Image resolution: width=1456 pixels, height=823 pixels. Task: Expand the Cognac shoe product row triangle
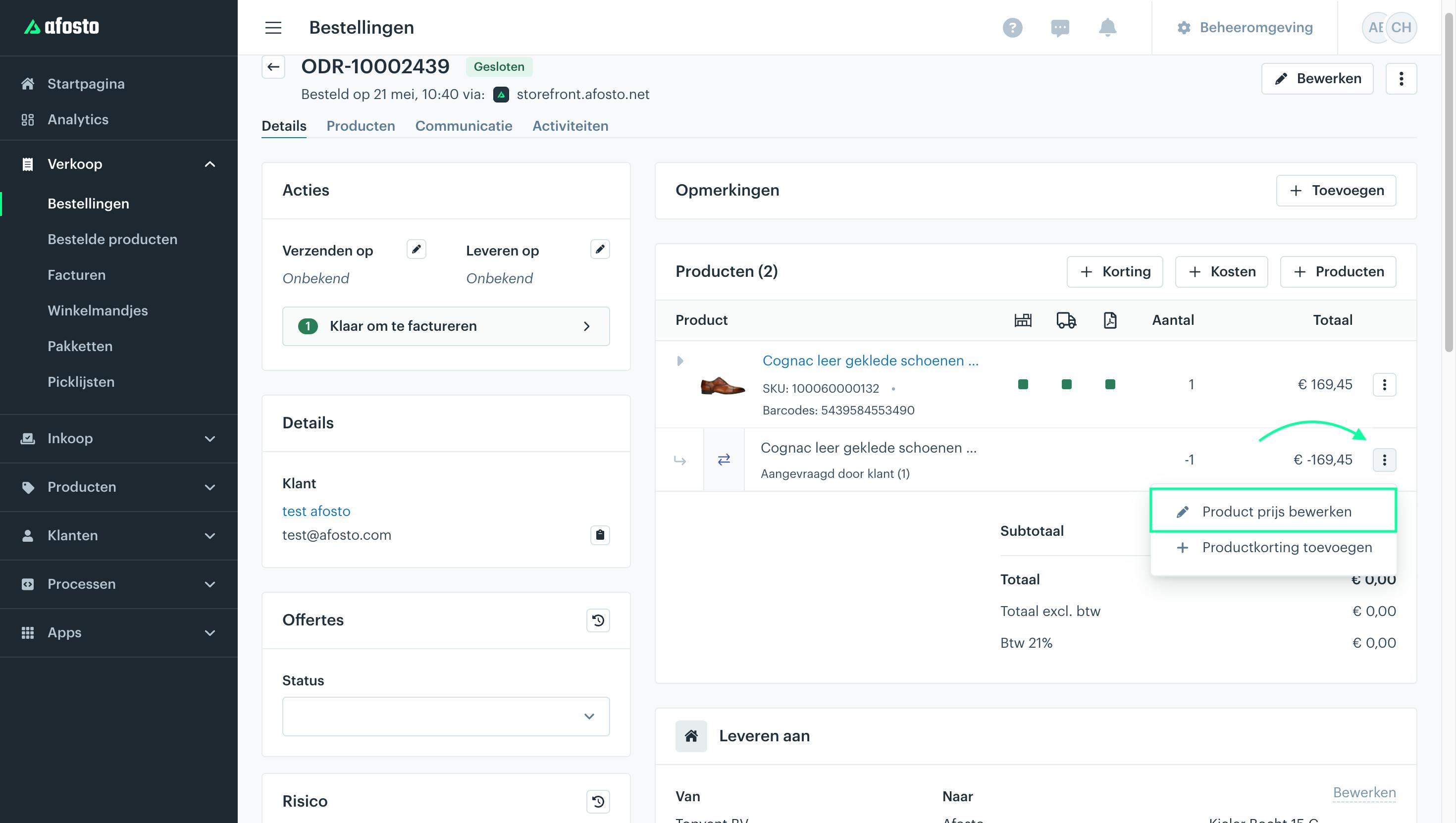(680, 360)
